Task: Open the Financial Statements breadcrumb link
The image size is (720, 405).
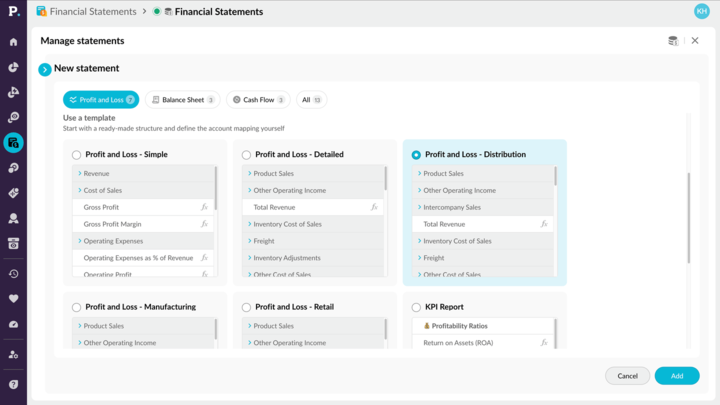Action: tap(93, 11)
